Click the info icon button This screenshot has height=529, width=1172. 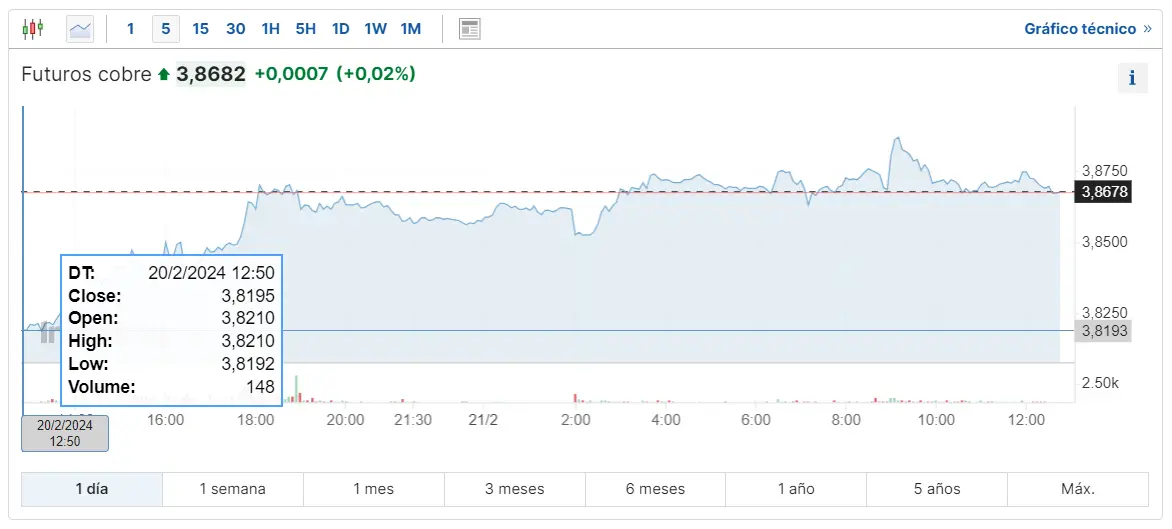pos(1132,78)
